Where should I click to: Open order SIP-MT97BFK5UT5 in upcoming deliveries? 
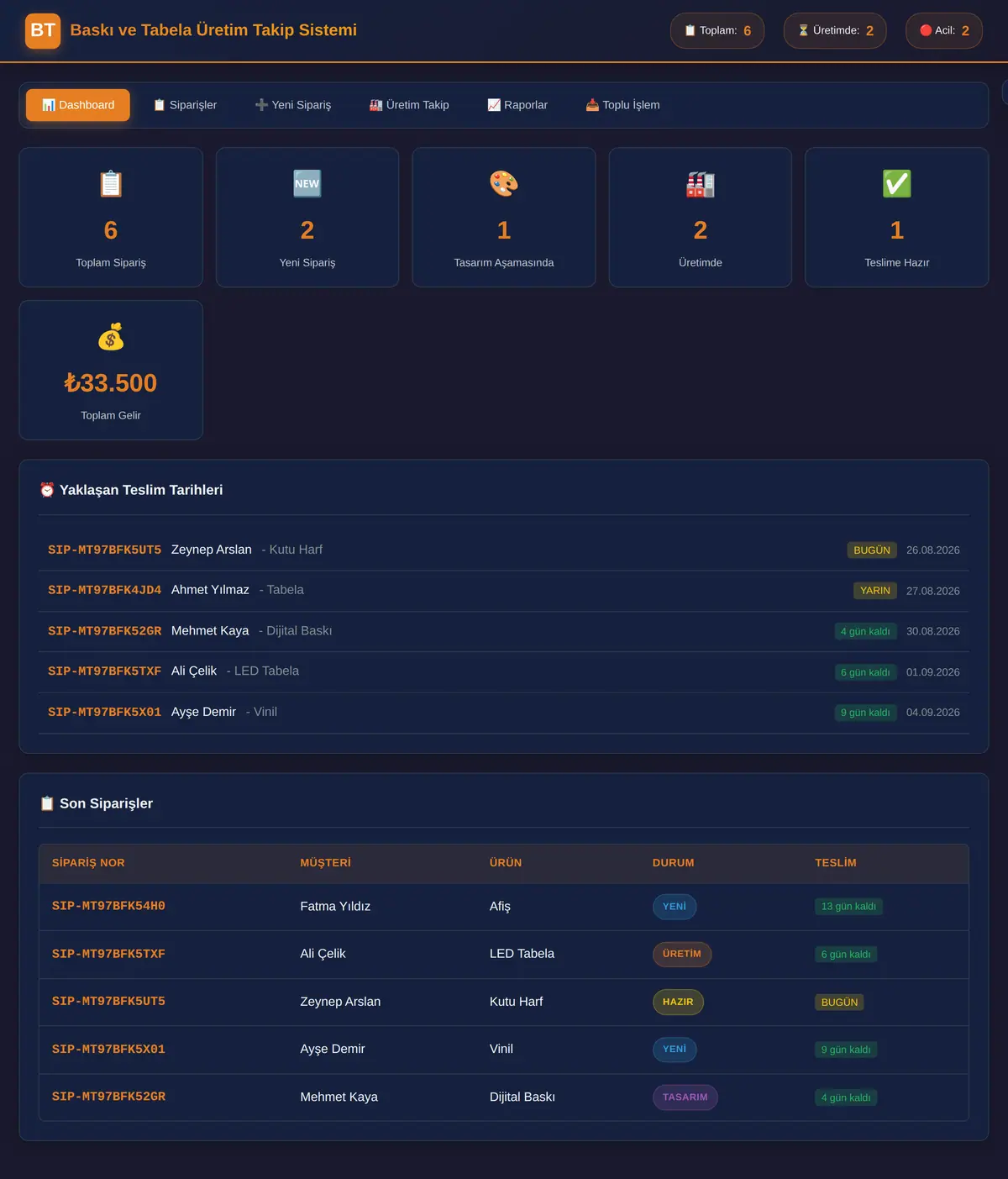(x=104, y=550)
